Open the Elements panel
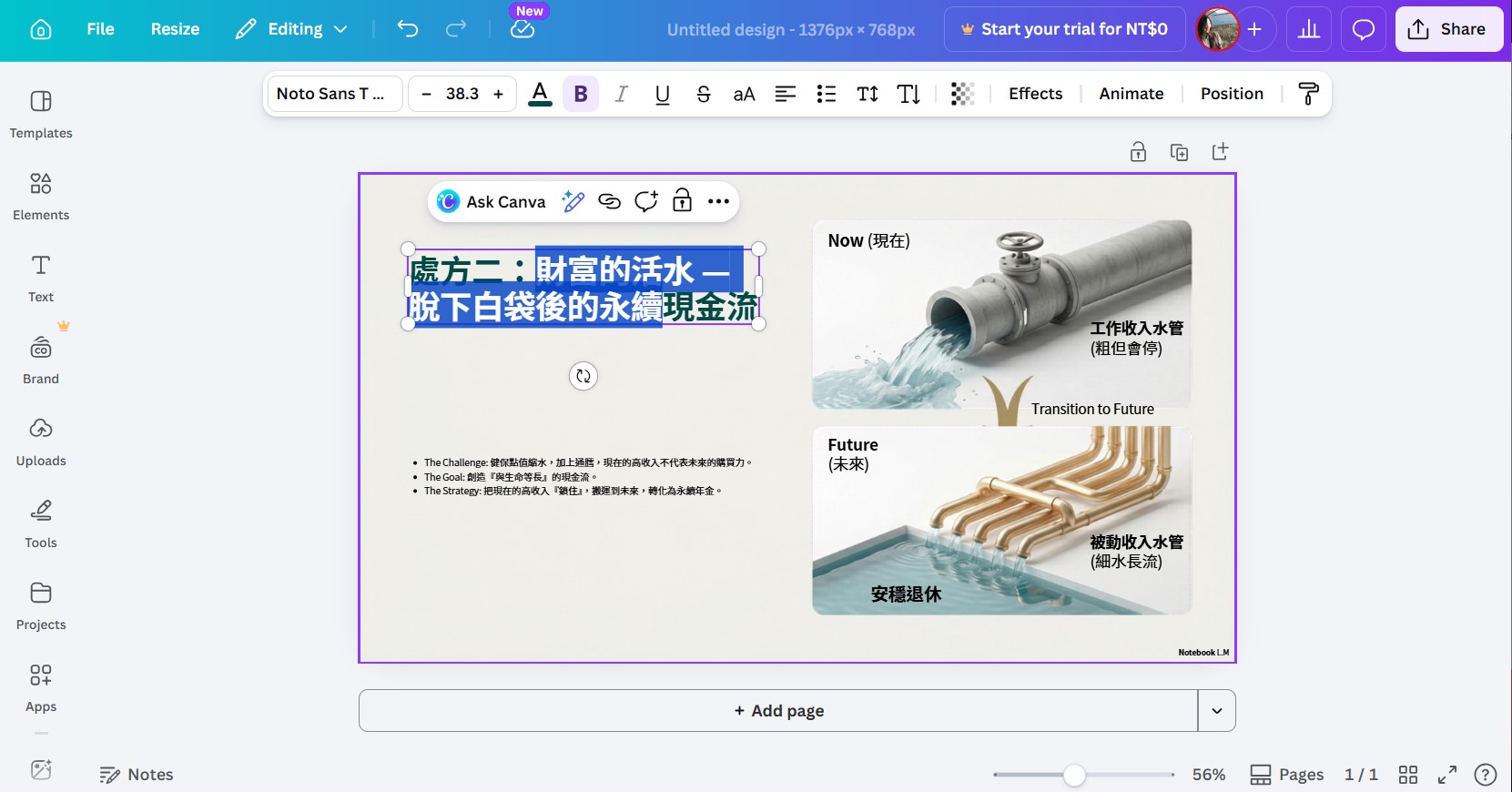 pyautogui.click(x=41, y=196)
